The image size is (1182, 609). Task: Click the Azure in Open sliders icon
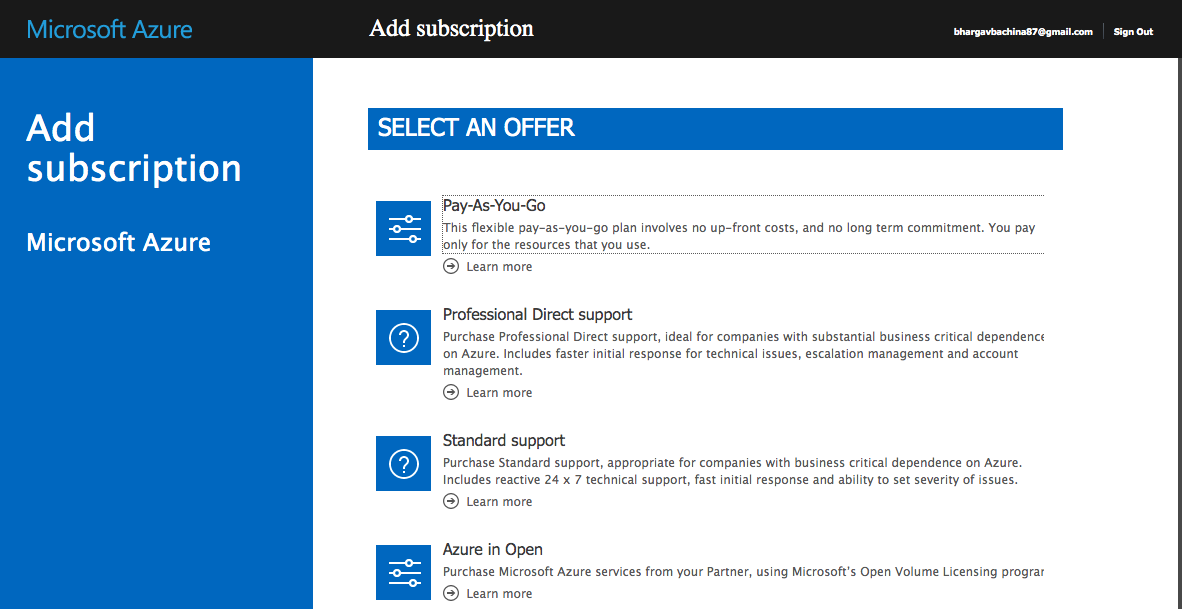pyautogui.click(x=403, y=572)
